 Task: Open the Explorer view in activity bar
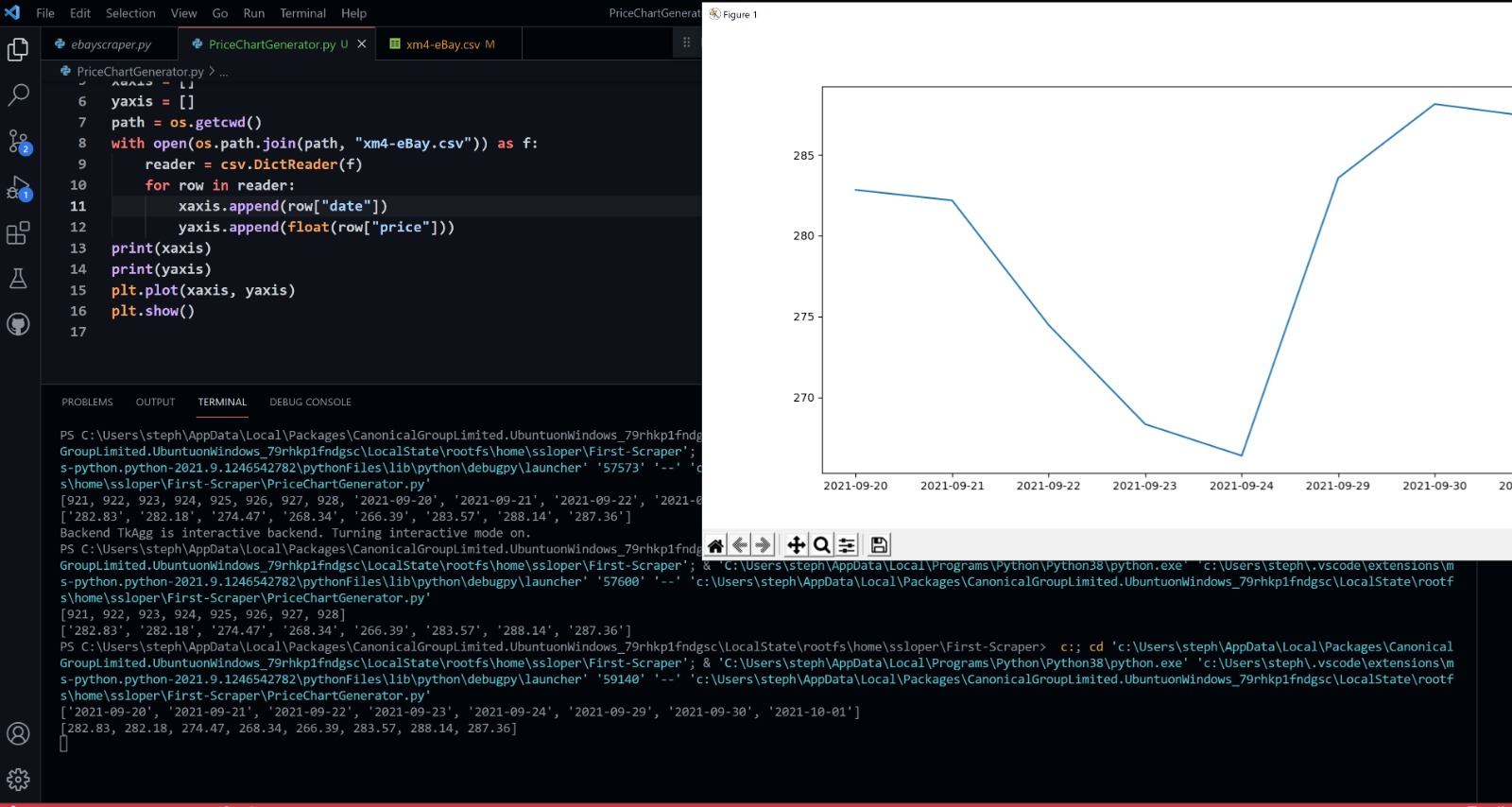(x=18, y=49)
